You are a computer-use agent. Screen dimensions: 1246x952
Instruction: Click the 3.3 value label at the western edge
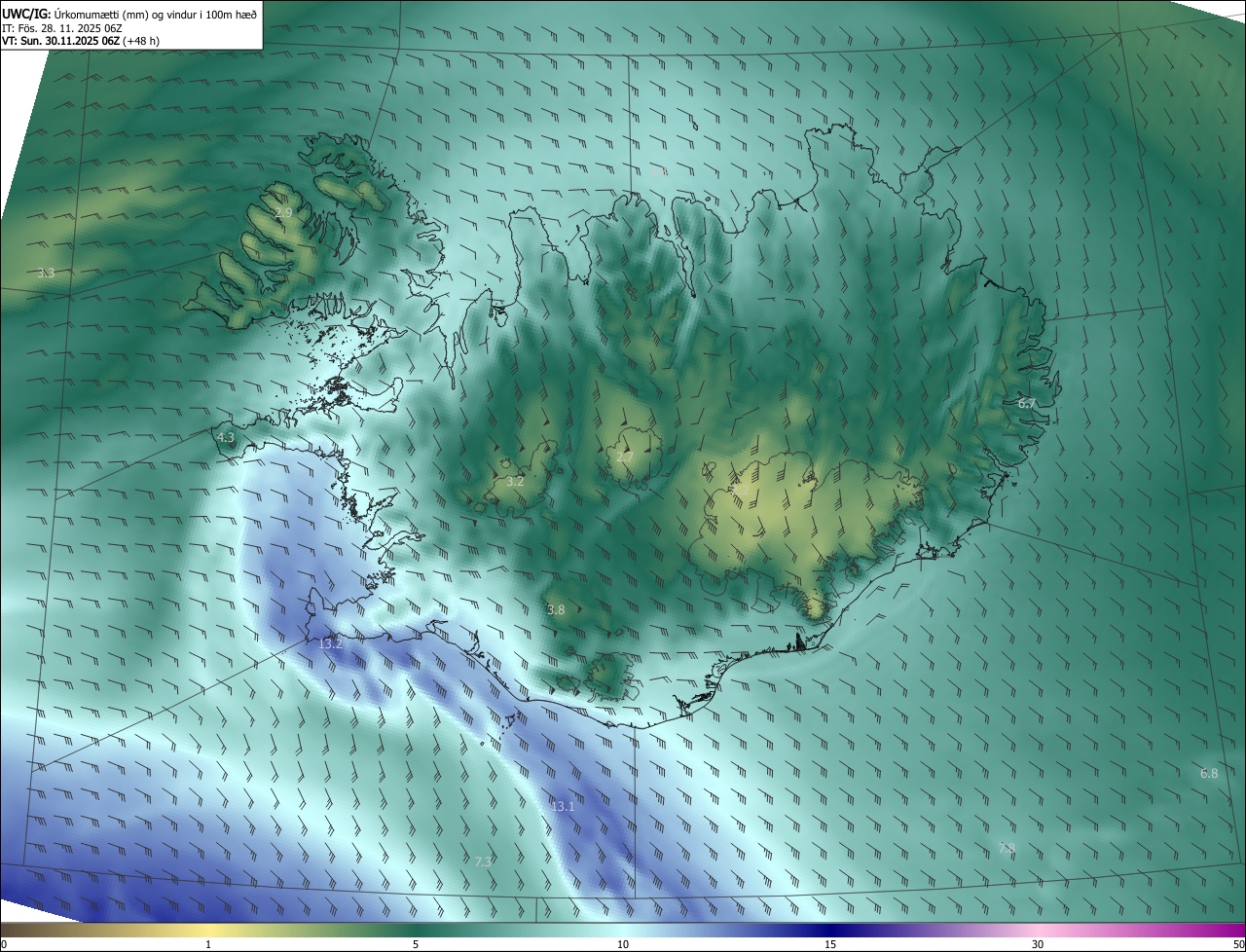[46, 274]
